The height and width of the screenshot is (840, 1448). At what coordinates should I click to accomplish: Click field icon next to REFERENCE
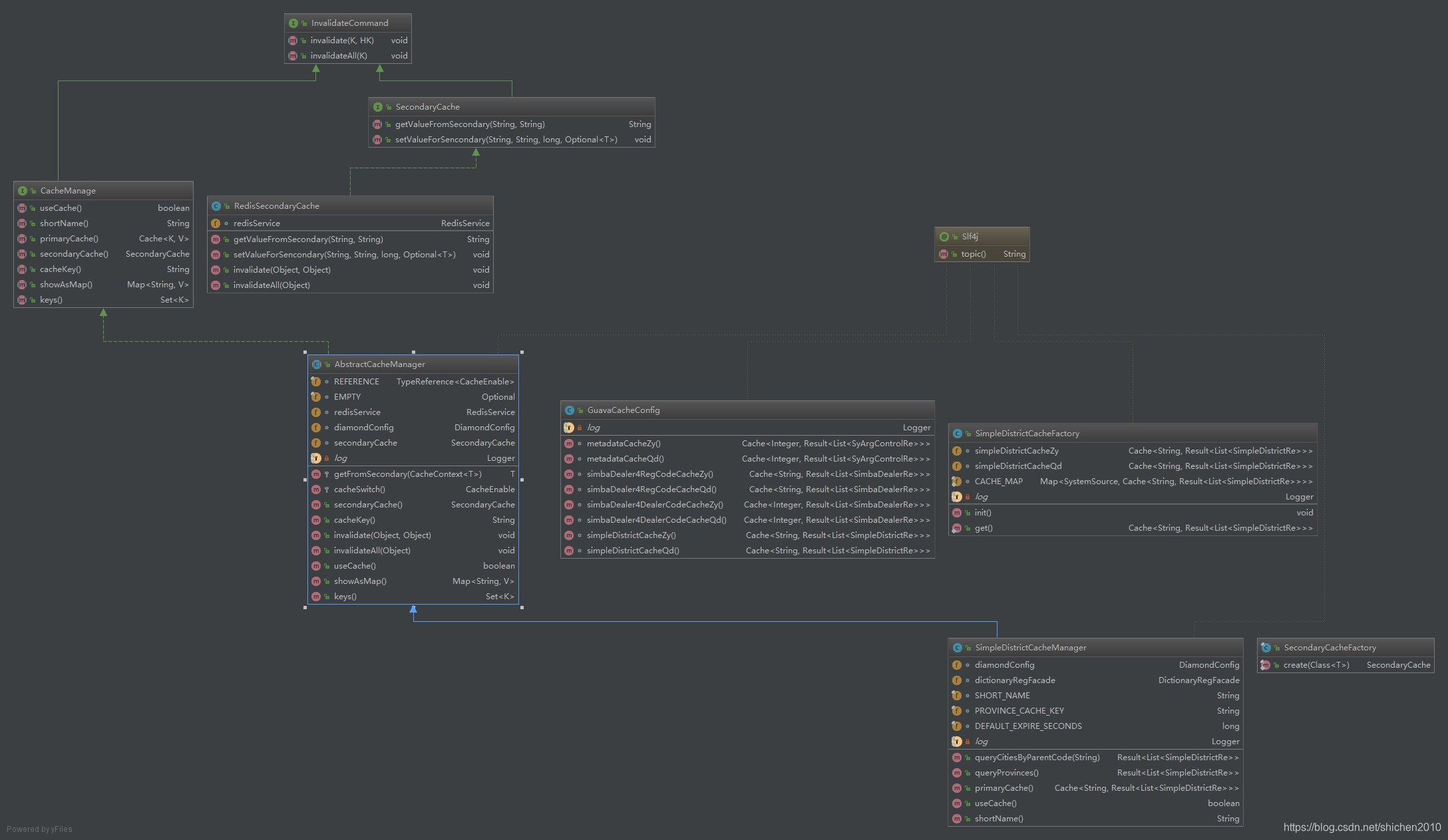(x=316, y=382)
